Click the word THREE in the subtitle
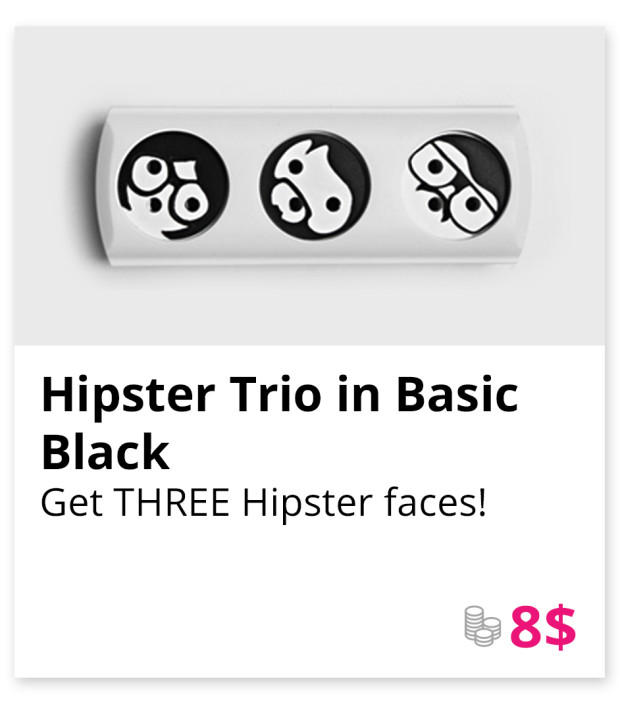 coord(172,502)
